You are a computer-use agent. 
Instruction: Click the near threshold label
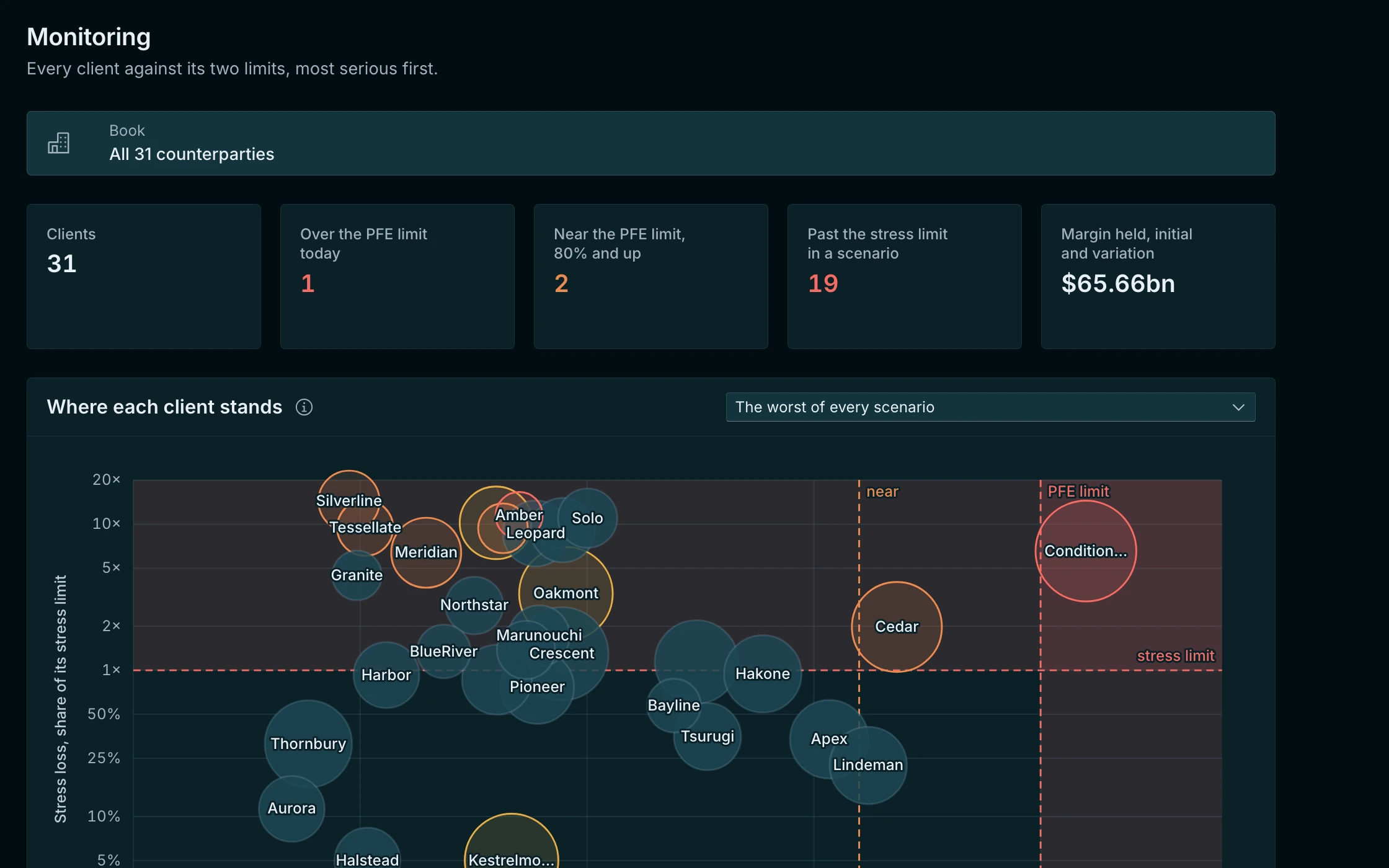point(882,492)
